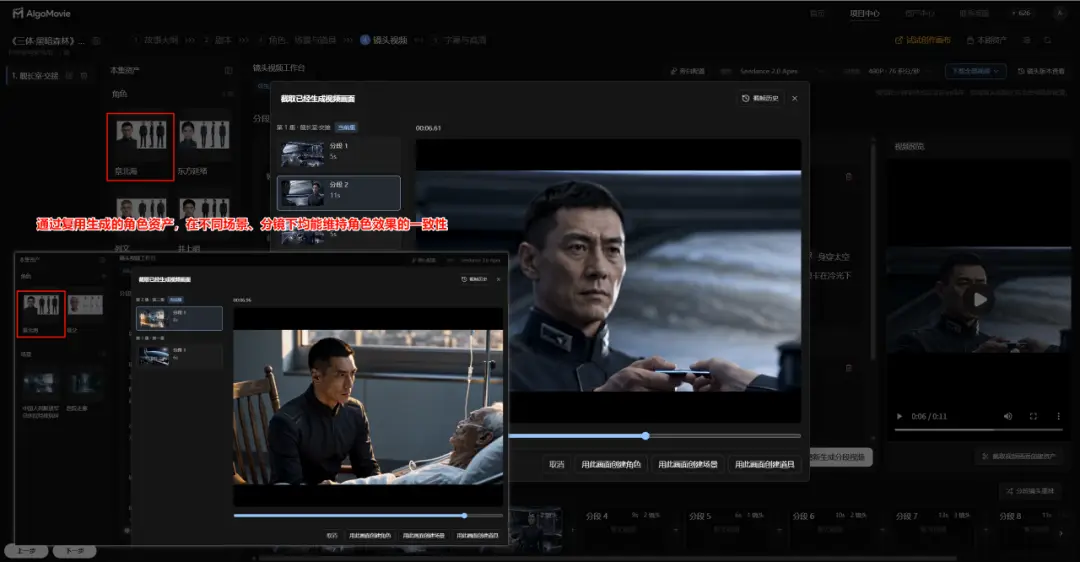Expand the 下载全部视频 dropdown button
1080x562 pixels.
(975, 71)
